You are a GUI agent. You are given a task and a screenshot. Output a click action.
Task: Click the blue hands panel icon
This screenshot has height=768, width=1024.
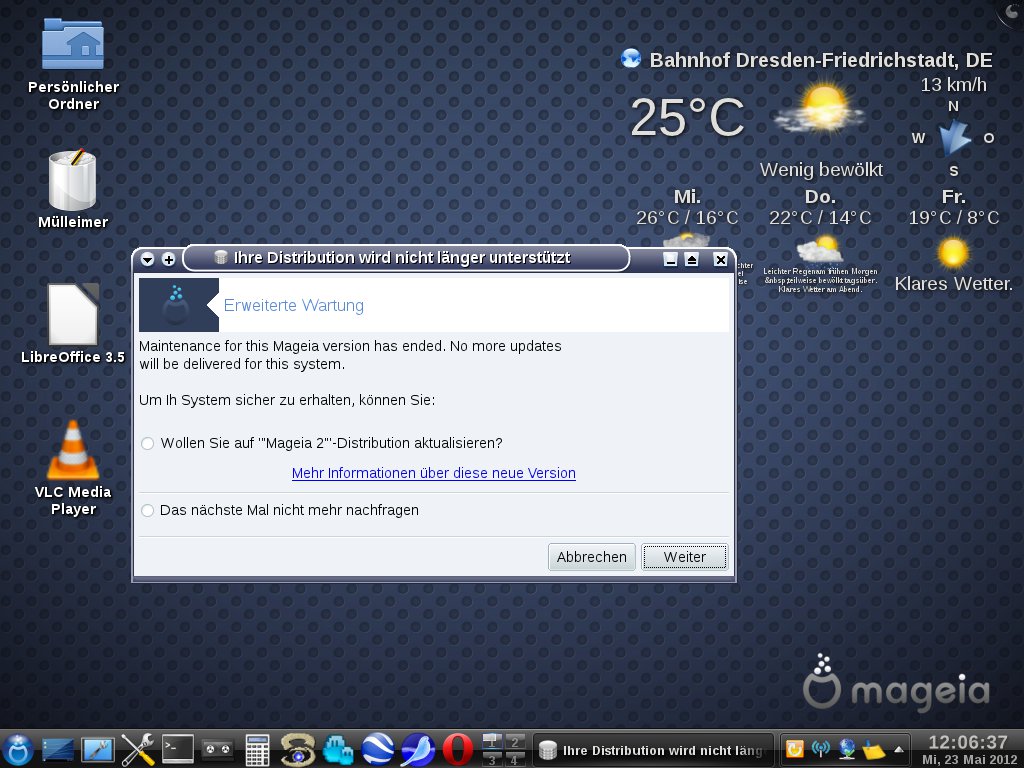pos(338,749)
